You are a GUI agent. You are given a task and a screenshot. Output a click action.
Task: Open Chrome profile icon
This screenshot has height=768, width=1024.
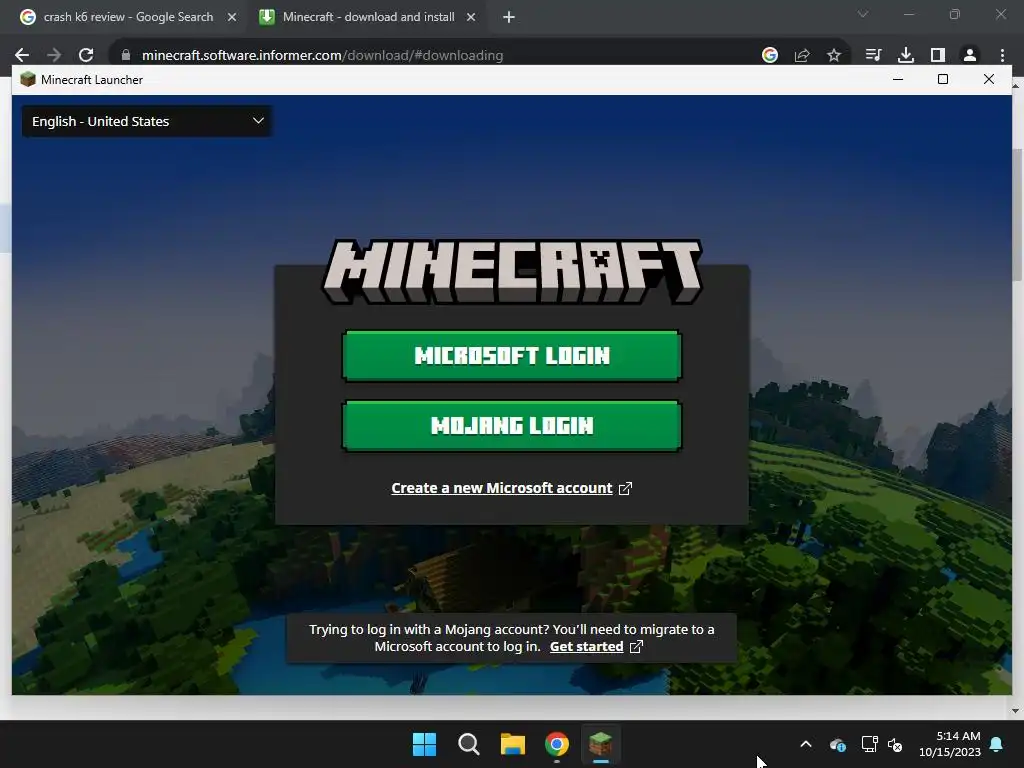point(970,55)
